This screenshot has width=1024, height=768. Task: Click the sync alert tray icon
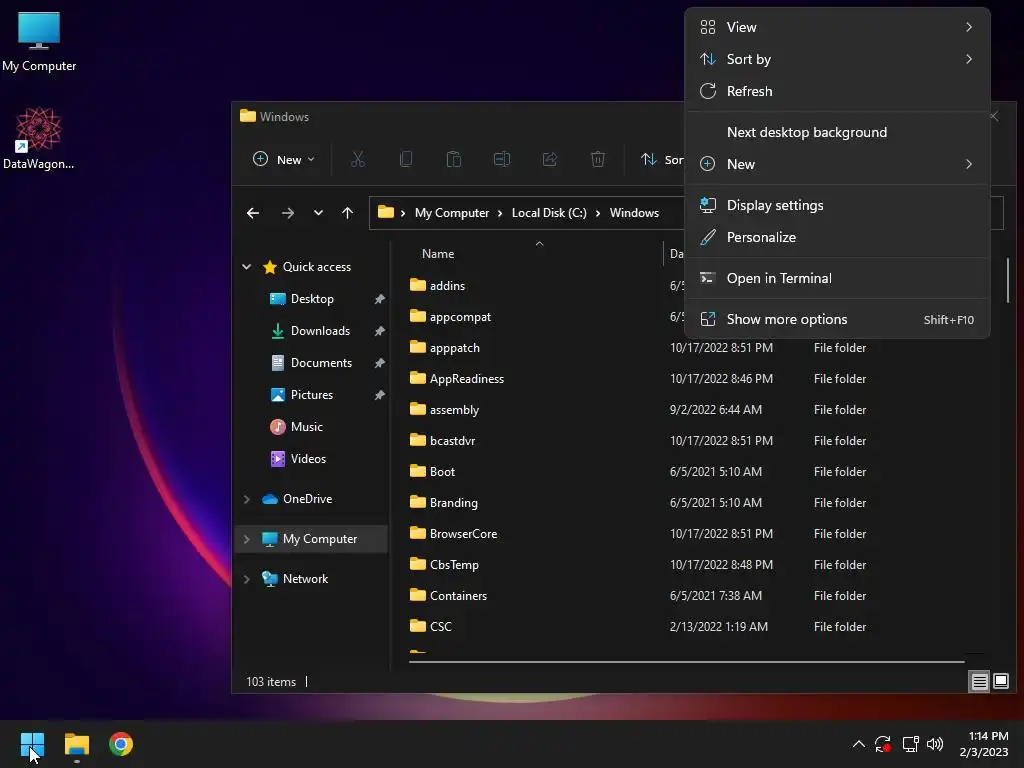(883, 744)
